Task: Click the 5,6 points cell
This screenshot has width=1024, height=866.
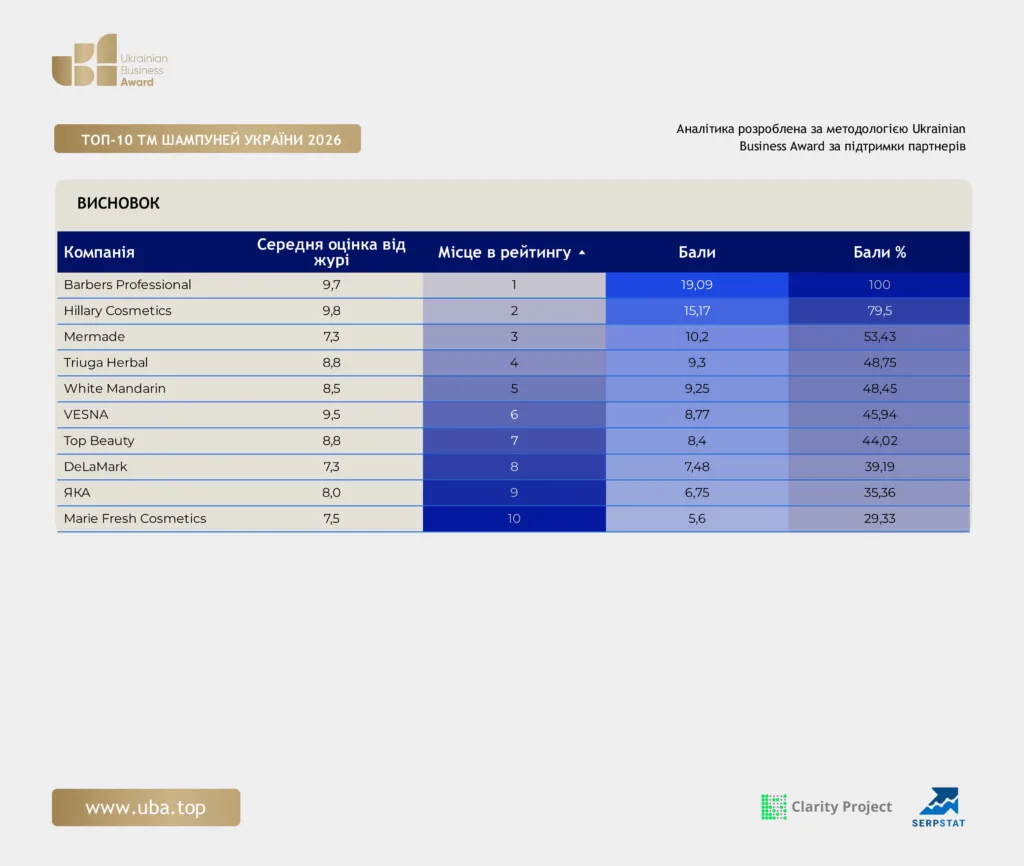Action: pos(697,519)
